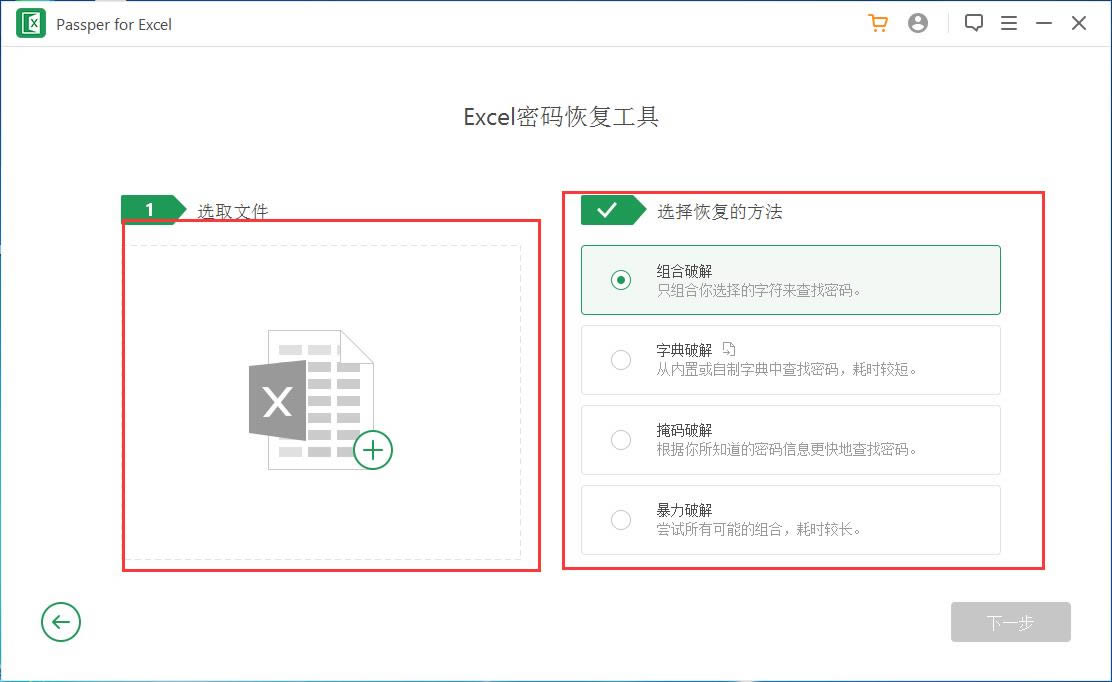
Task: Click the gray Excel document icon
Action: click(x=311, y=399)
